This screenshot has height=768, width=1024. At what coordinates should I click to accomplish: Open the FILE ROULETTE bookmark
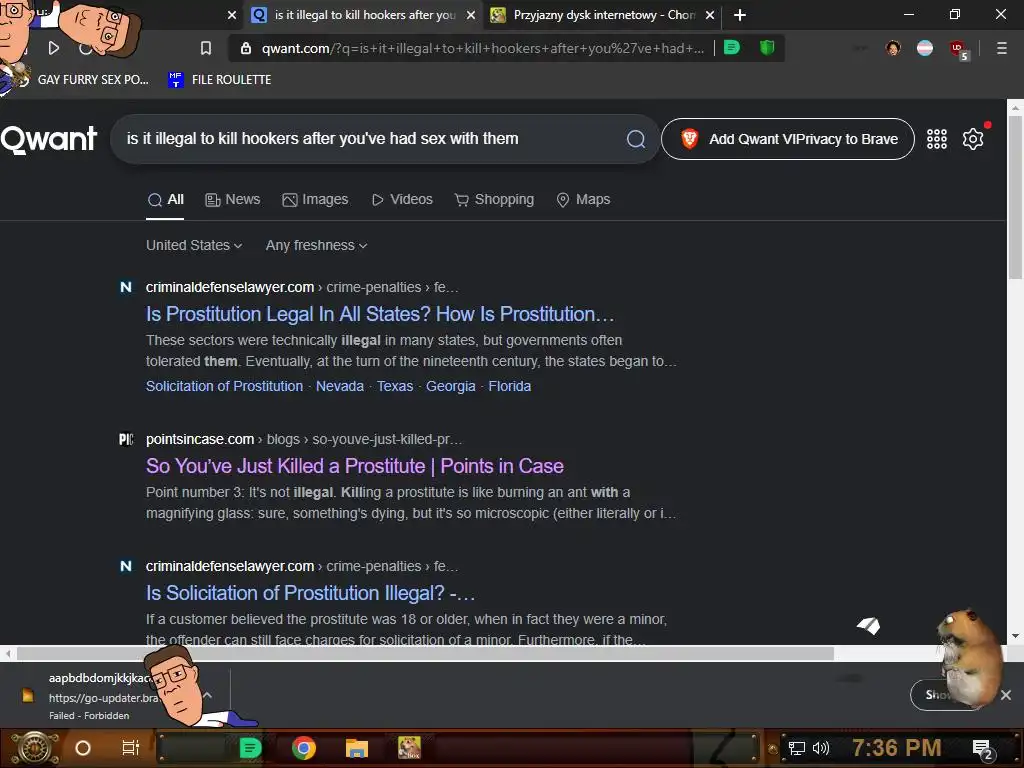click(219, 80)
